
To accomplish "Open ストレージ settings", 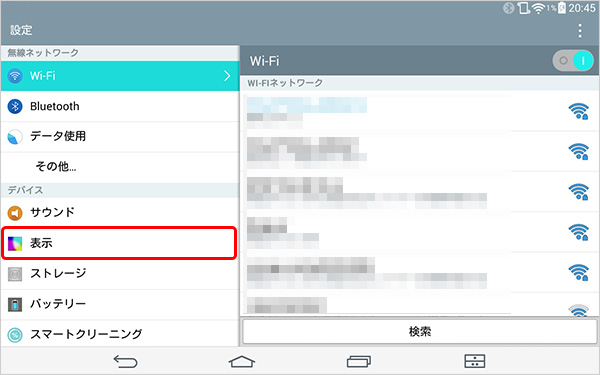I will [x=120, y=274].
